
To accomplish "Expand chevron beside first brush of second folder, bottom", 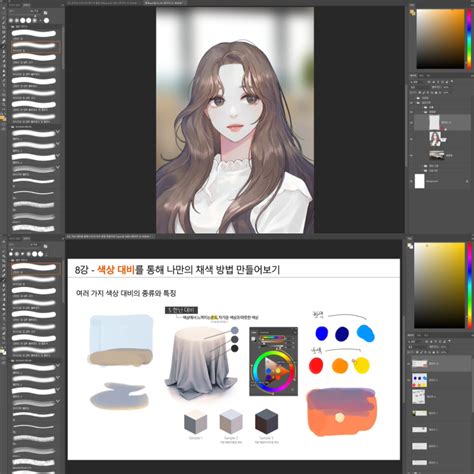I will 58,366.
